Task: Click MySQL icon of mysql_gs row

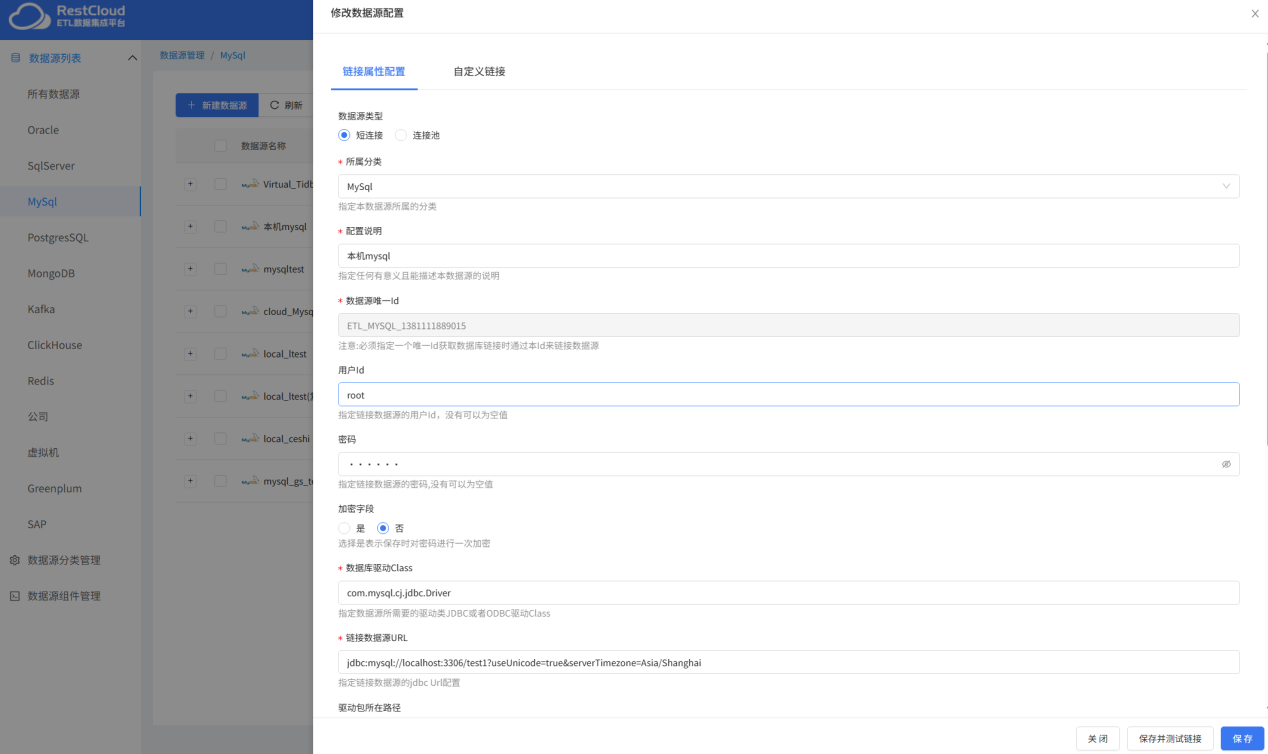Action: (250, 481)
